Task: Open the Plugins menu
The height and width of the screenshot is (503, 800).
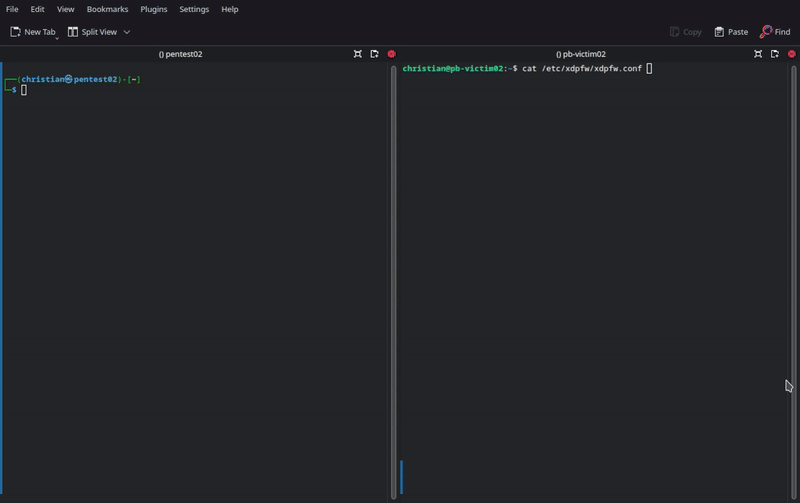Action: point(153,9)
